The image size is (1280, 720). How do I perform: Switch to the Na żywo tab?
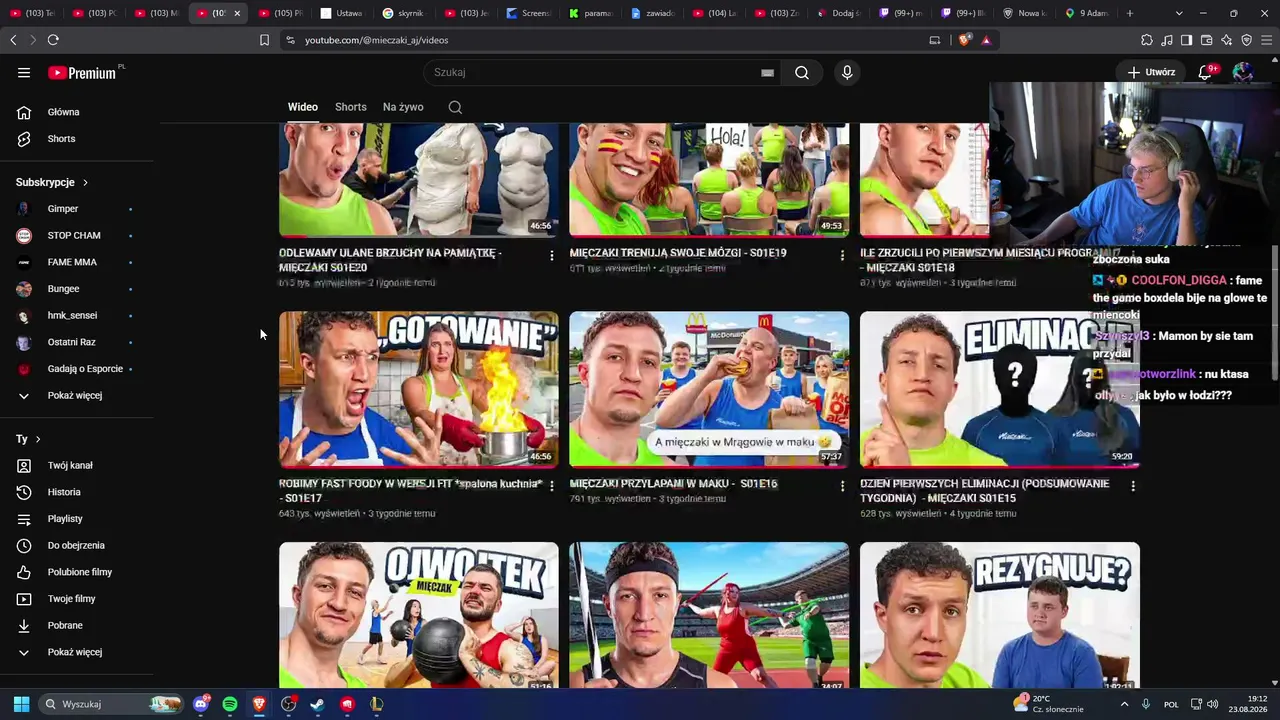click(403, 107)
